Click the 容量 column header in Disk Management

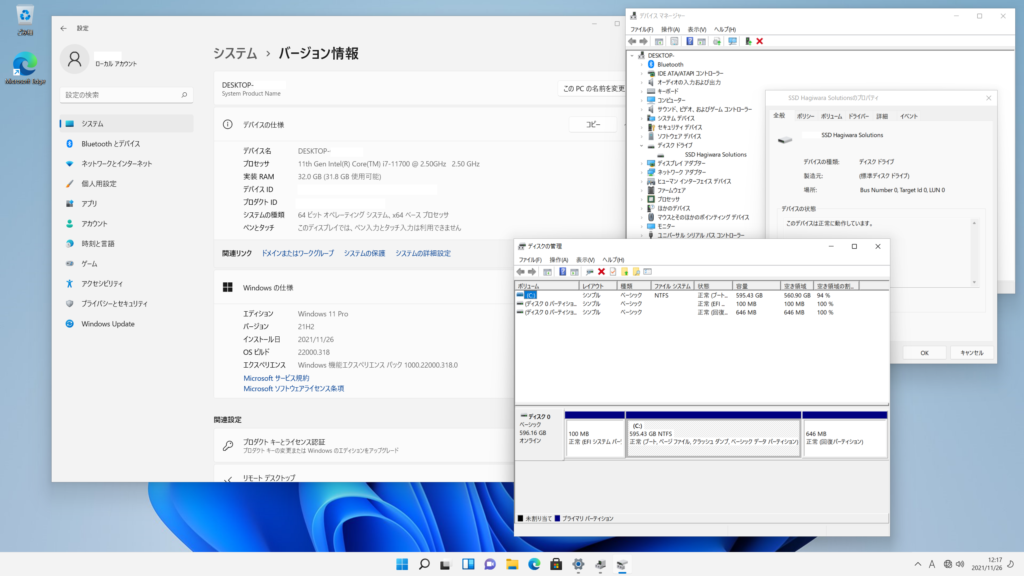(x=756, y=286)
